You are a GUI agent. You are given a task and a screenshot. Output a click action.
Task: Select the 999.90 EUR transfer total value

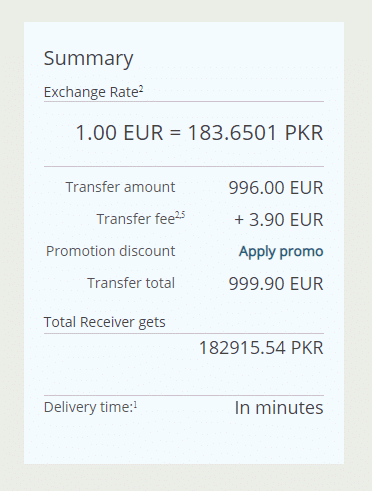point(276,284)
